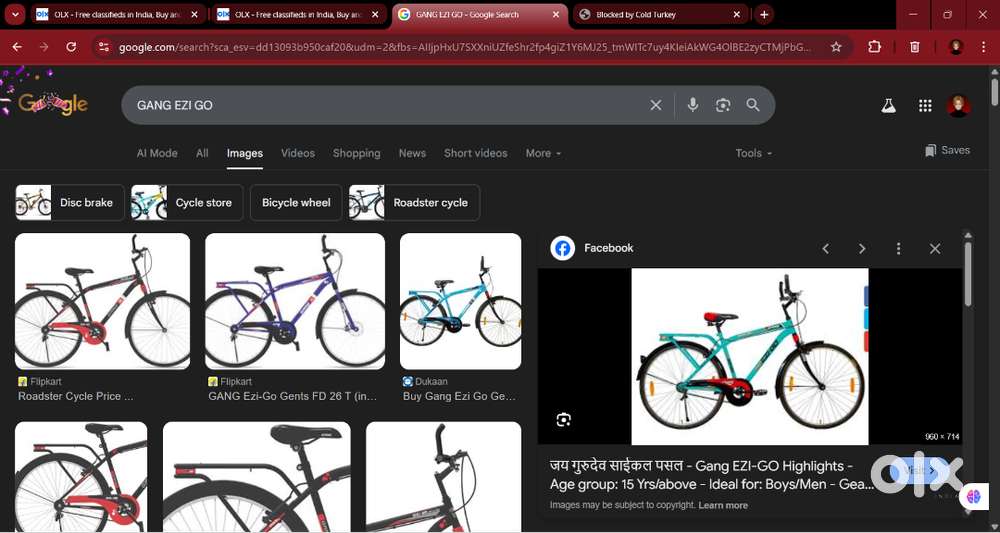Open Google Lens image search

click(723, 105)
